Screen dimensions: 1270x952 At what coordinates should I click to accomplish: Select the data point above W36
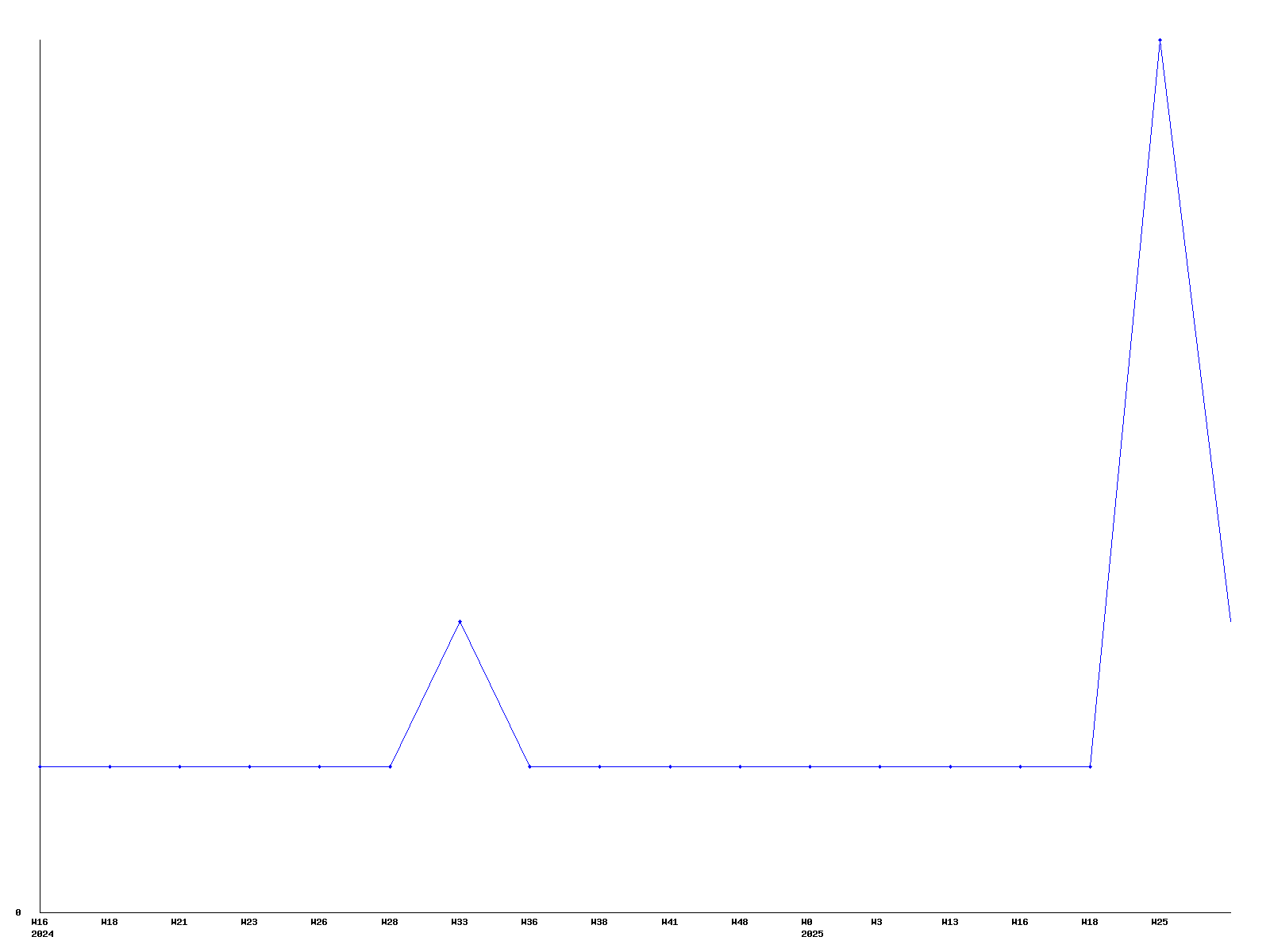(529, 766)
